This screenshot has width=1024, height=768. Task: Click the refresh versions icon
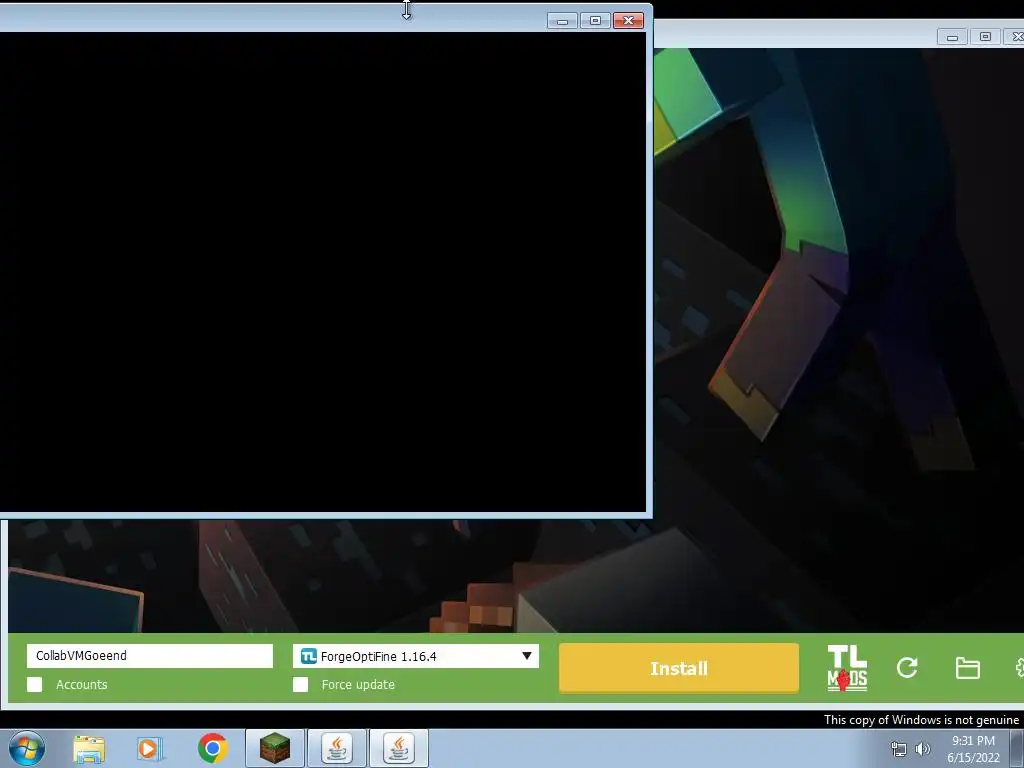click(x=907, y=667)
